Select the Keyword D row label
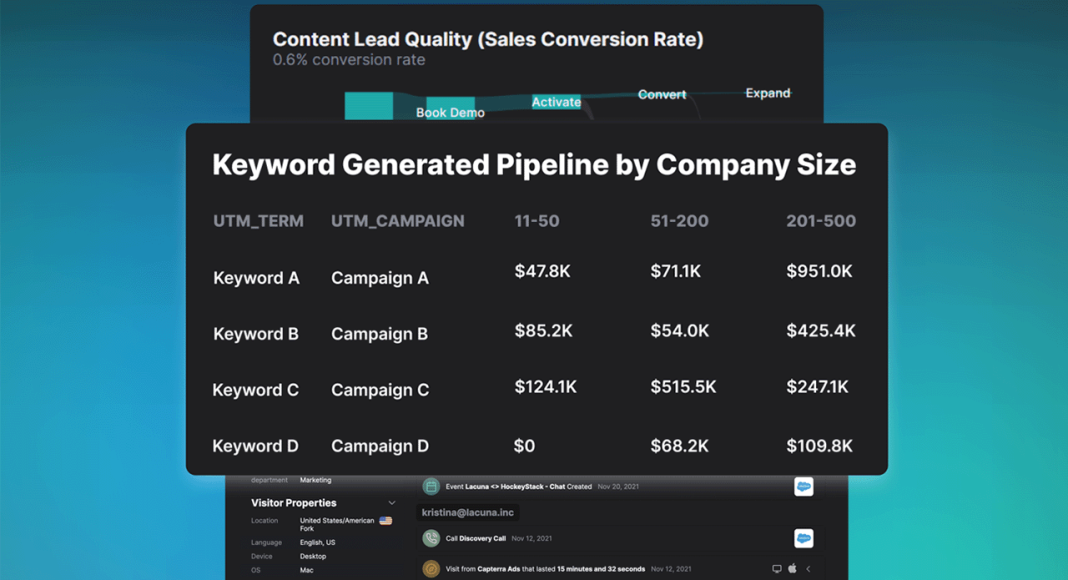The width and height of the screenshot is (1068, 580). click(255, 446)
